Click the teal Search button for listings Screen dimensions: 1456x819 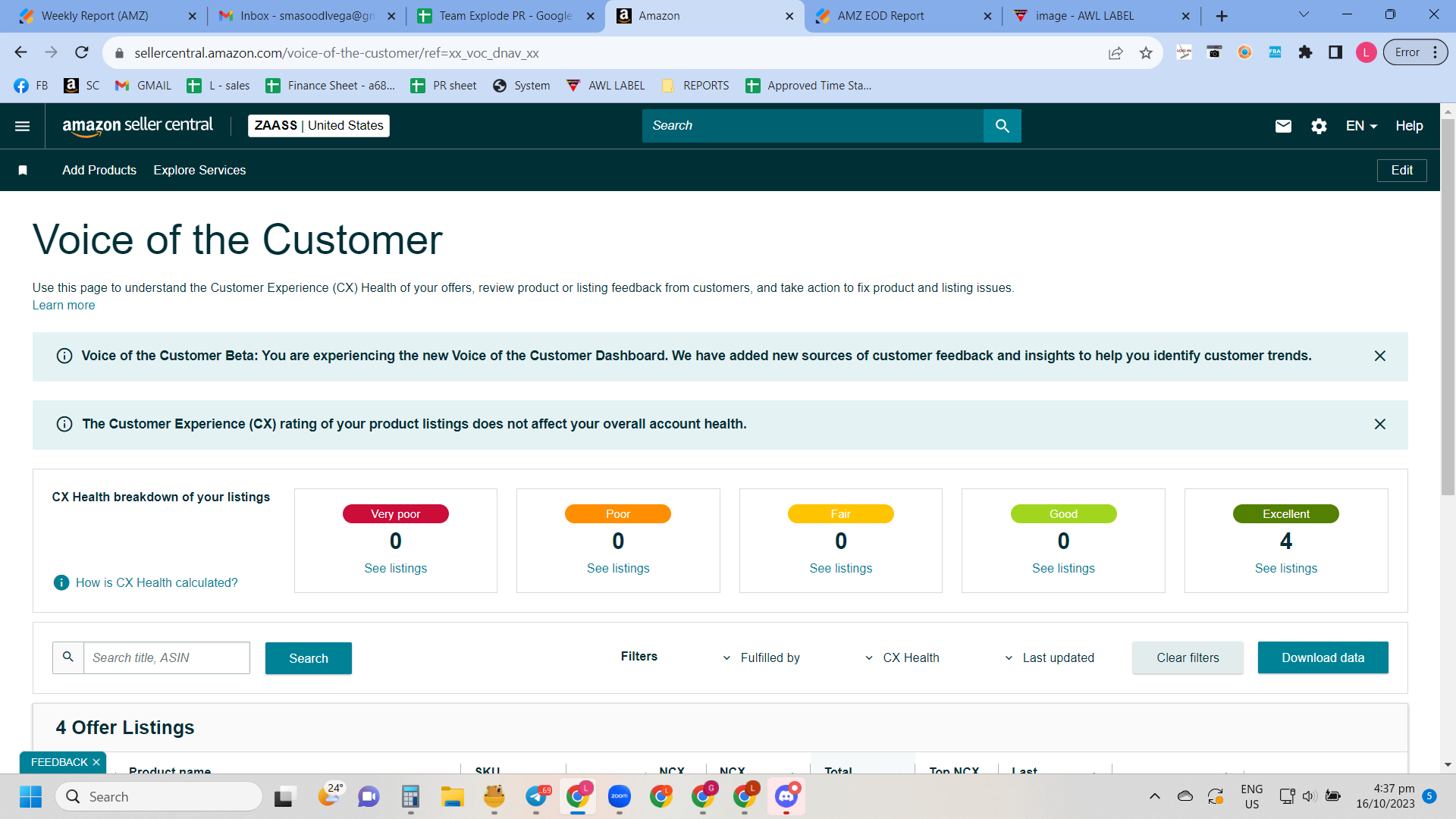click(309, 658)
